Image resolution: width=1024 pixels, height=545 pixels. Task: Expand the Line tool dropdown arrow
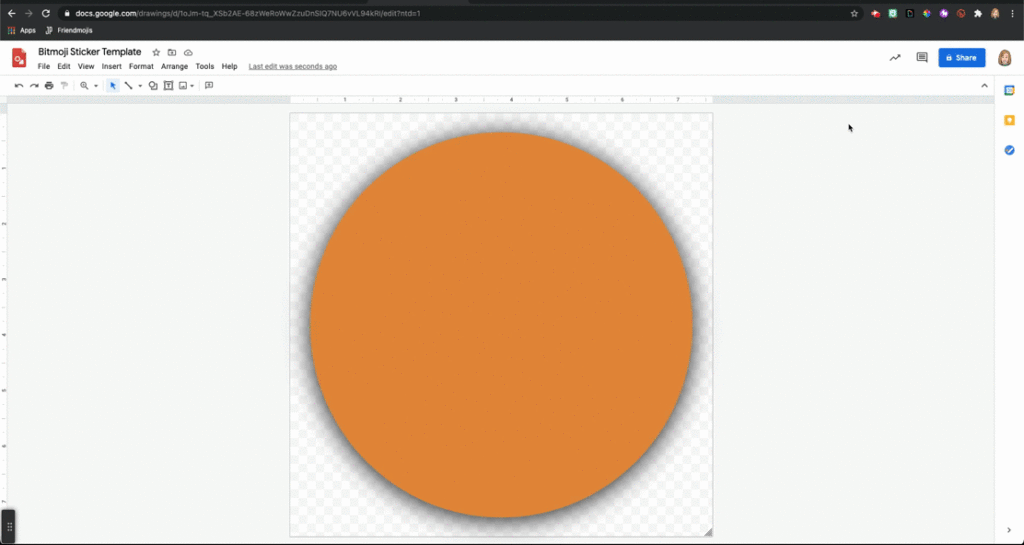tap(140, 86)
